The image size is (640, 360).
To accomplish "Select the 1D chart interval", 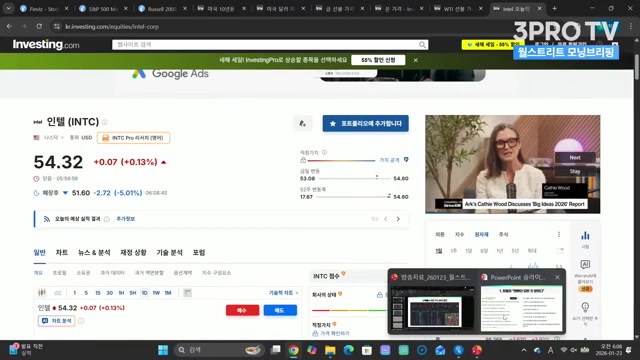I will [x=144, y=293].
